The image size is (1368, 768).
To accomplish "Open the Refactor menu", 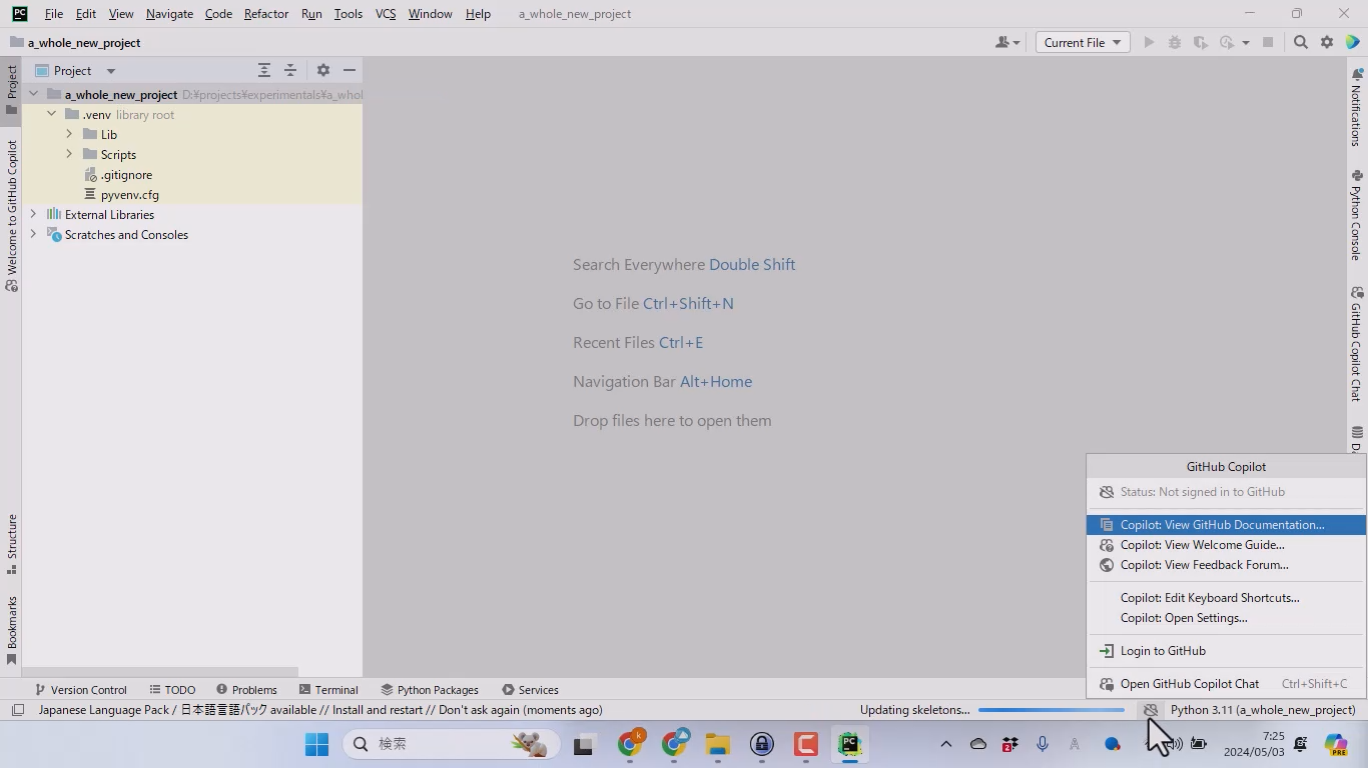I will pos(266,14).
